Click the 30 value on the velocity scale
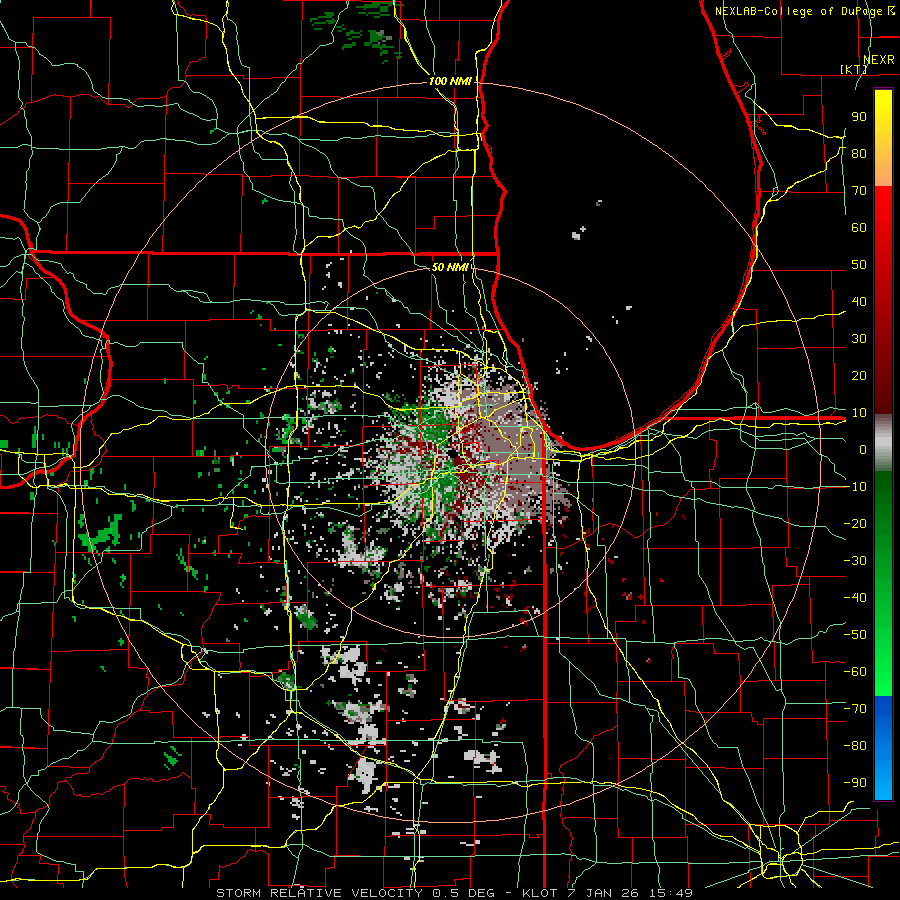Screen dimensions: 900x900 coord(859,339)
